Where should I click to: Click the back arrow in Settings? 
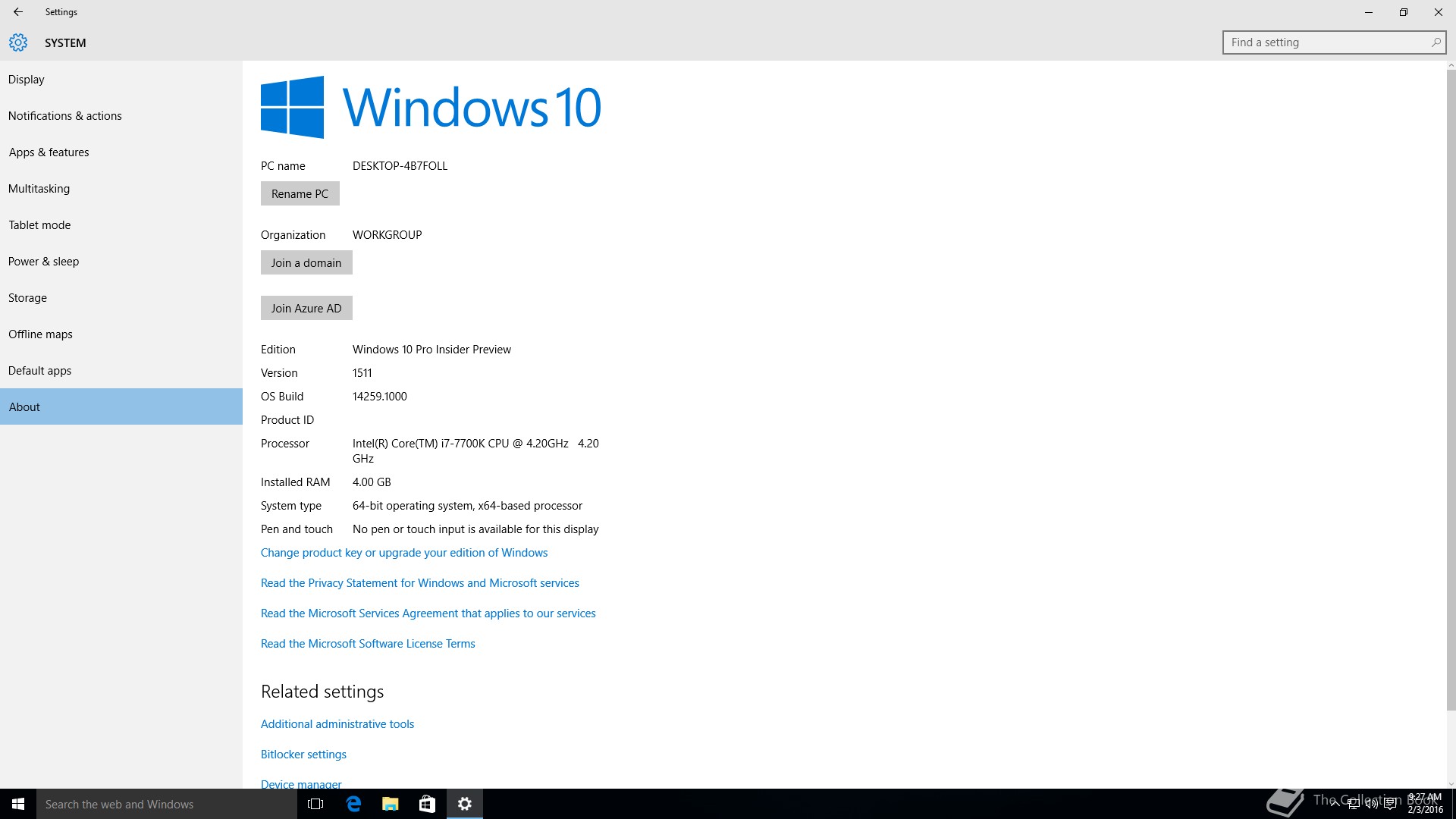pyautogui.click(x=18, y=12)
